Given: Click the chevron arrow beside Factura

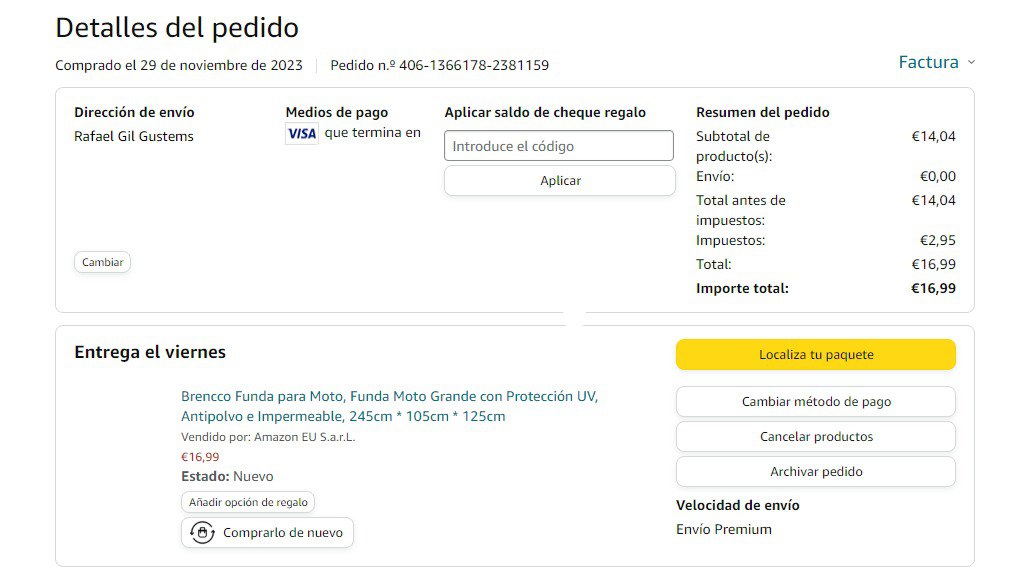Looking at the screenshot, I should [971, 62].
